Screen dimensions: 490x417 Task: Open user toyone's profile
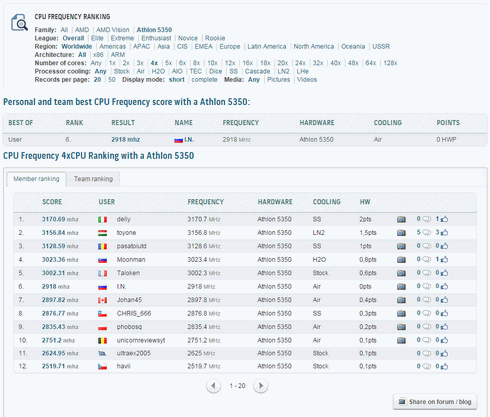coord(126,233)
